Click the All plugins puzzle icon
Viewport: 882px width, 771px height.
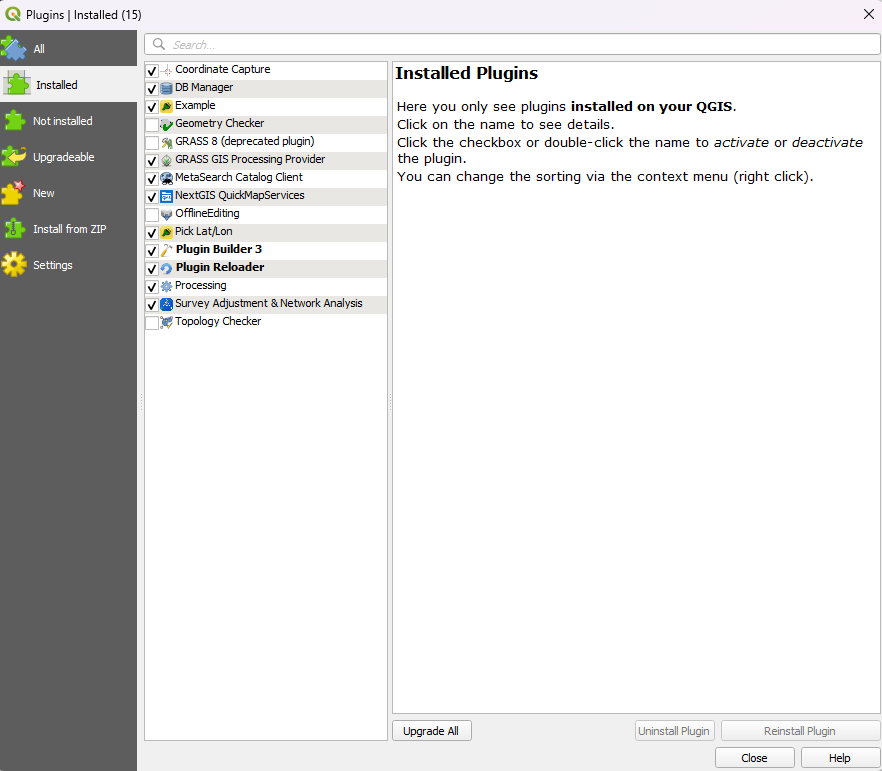click(x=14, y=48)
